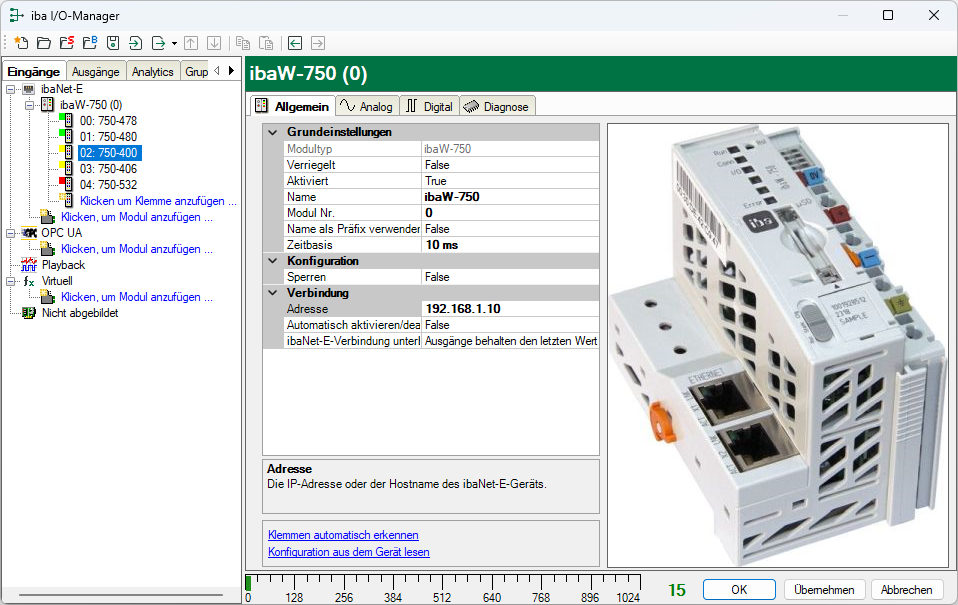Click 'Klicken um Klemme anzufügen' link
The height and width of the screenshot is (605, 958).
(x=158, y=201)
